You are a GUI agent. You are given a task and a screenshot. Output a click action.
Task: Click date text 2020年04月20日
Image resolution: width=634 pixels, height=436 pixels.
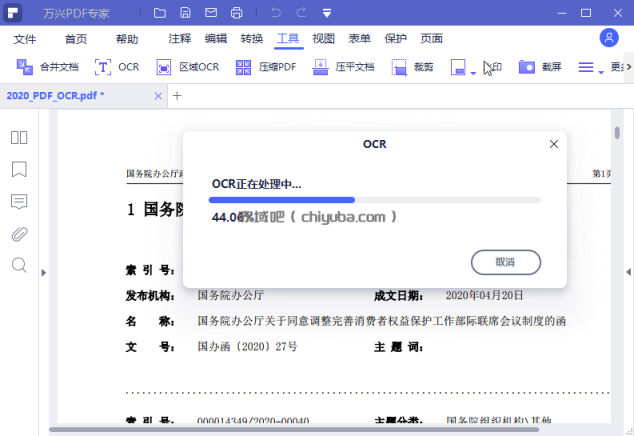(x=484, y=295)
